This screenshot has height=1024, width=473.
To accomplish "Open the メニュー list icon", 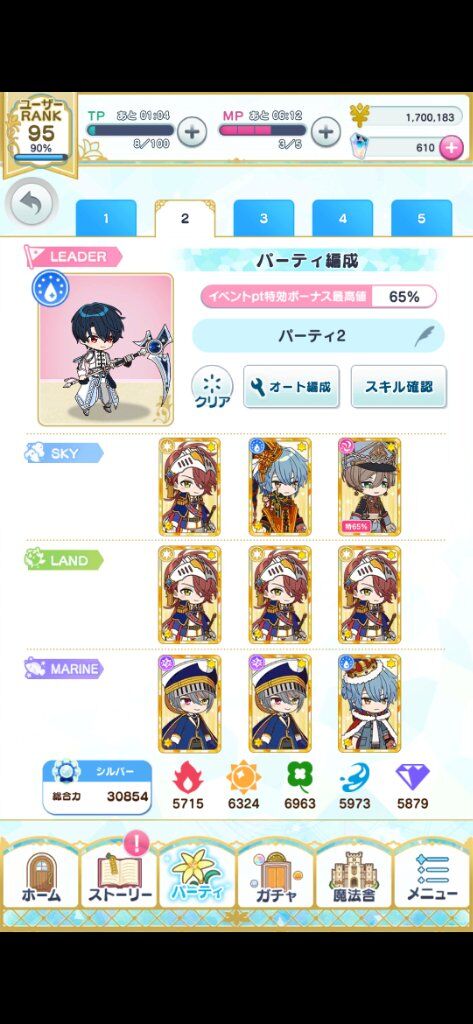I will tap(432, 875).
